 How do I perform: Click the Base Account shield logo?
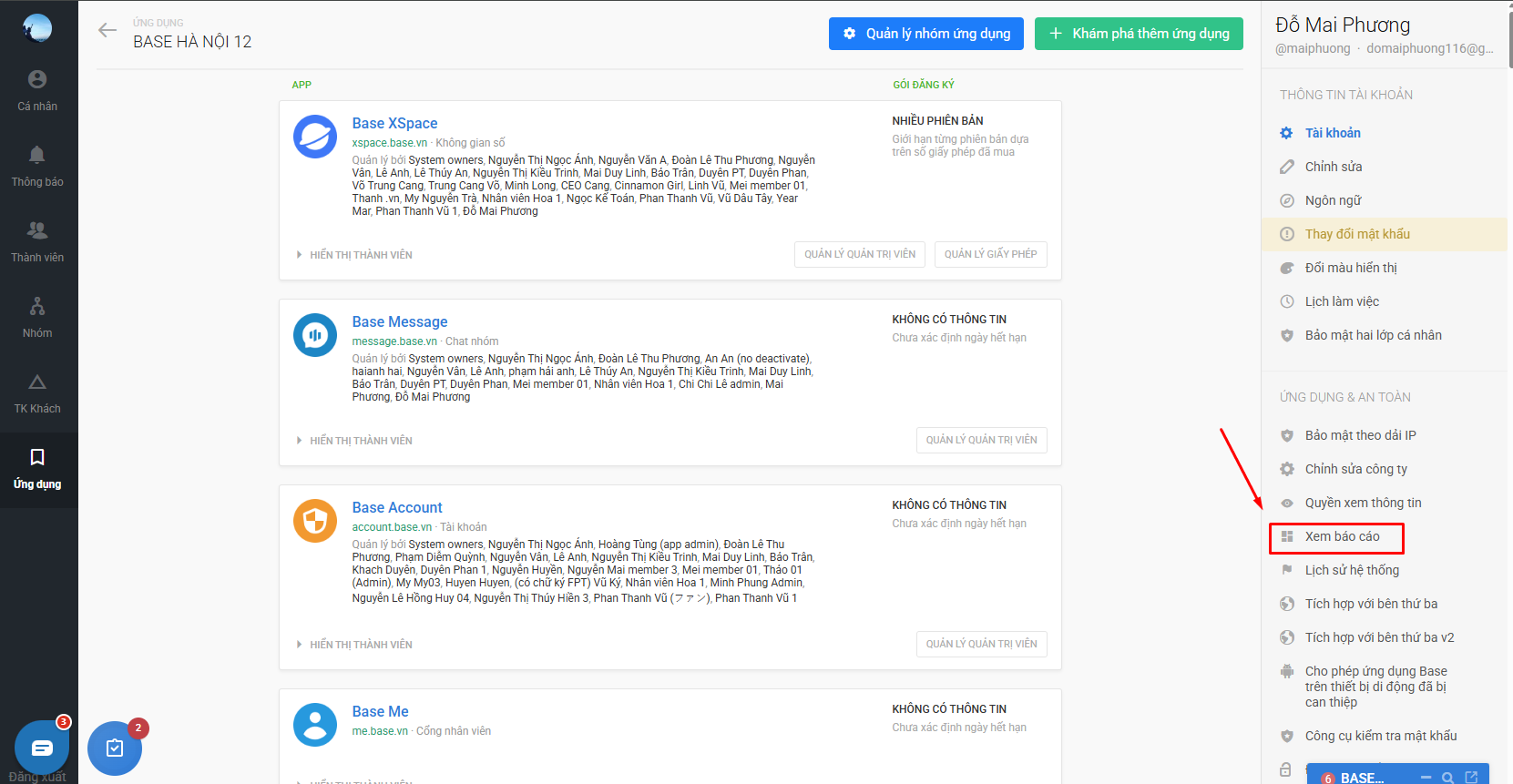click(315, 521)
